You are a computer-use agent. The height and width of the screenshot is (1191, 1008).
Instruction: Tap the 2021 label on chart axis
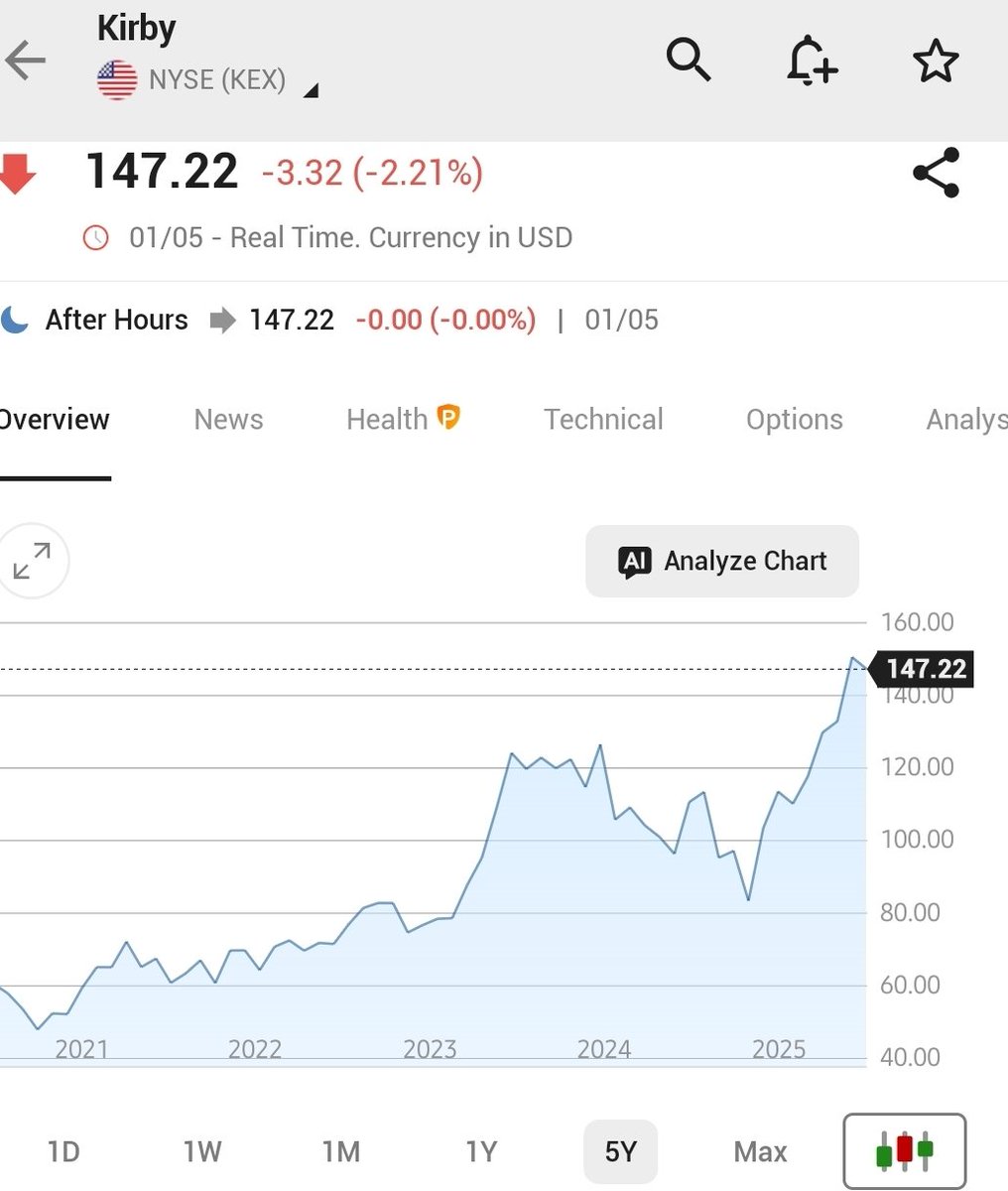coord(81,1049)
